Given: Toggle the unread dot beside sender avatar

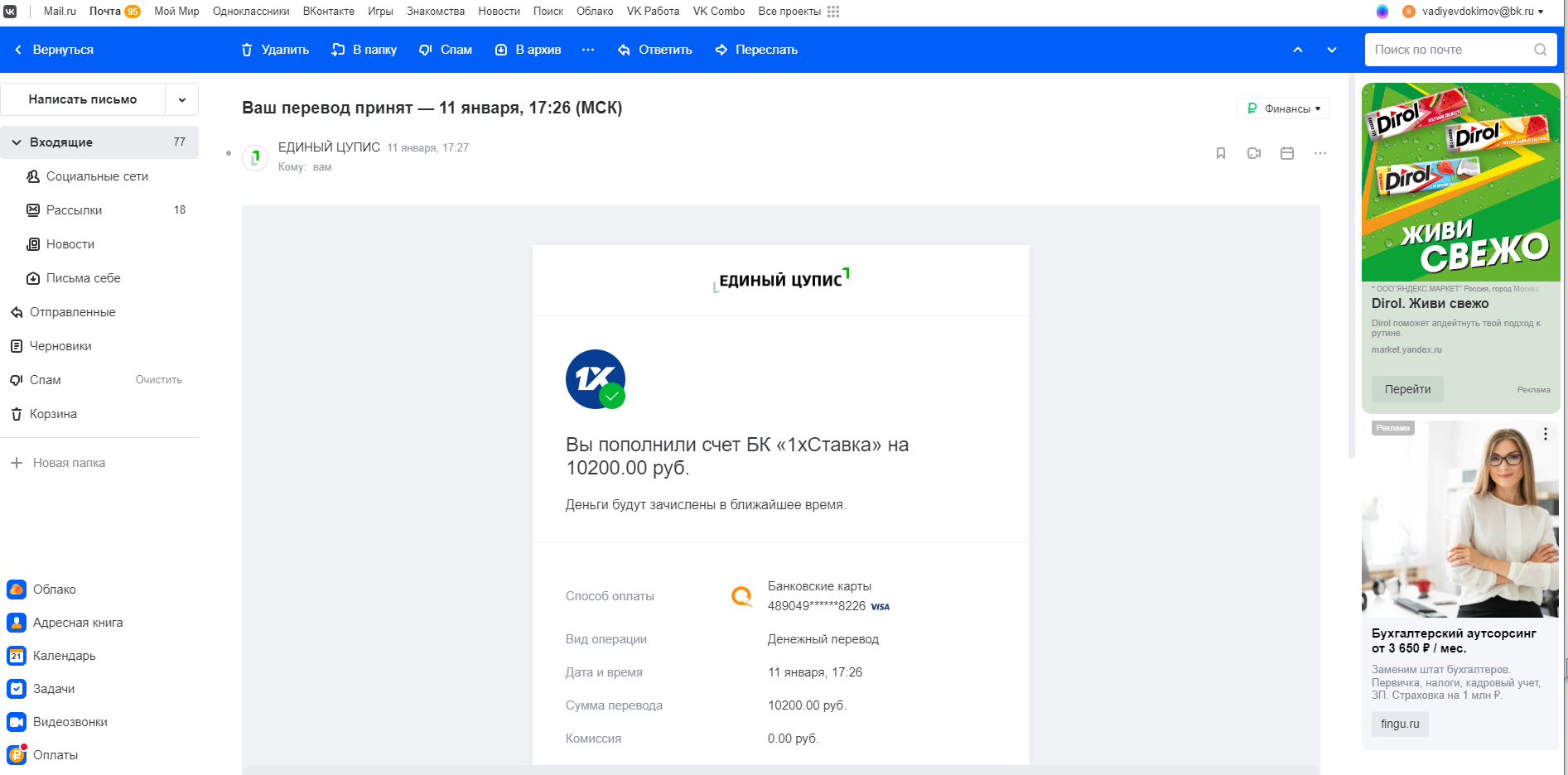Looking at the screenshot, I should (x=229, y=153).
